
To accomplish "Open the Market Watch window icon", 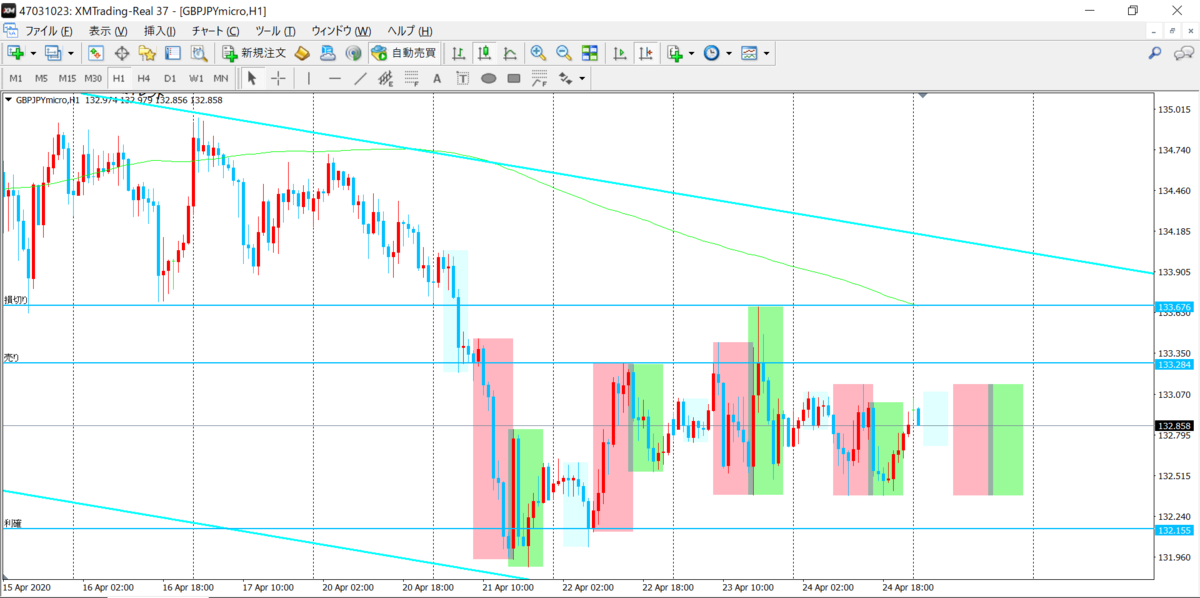I will point(96,53).
